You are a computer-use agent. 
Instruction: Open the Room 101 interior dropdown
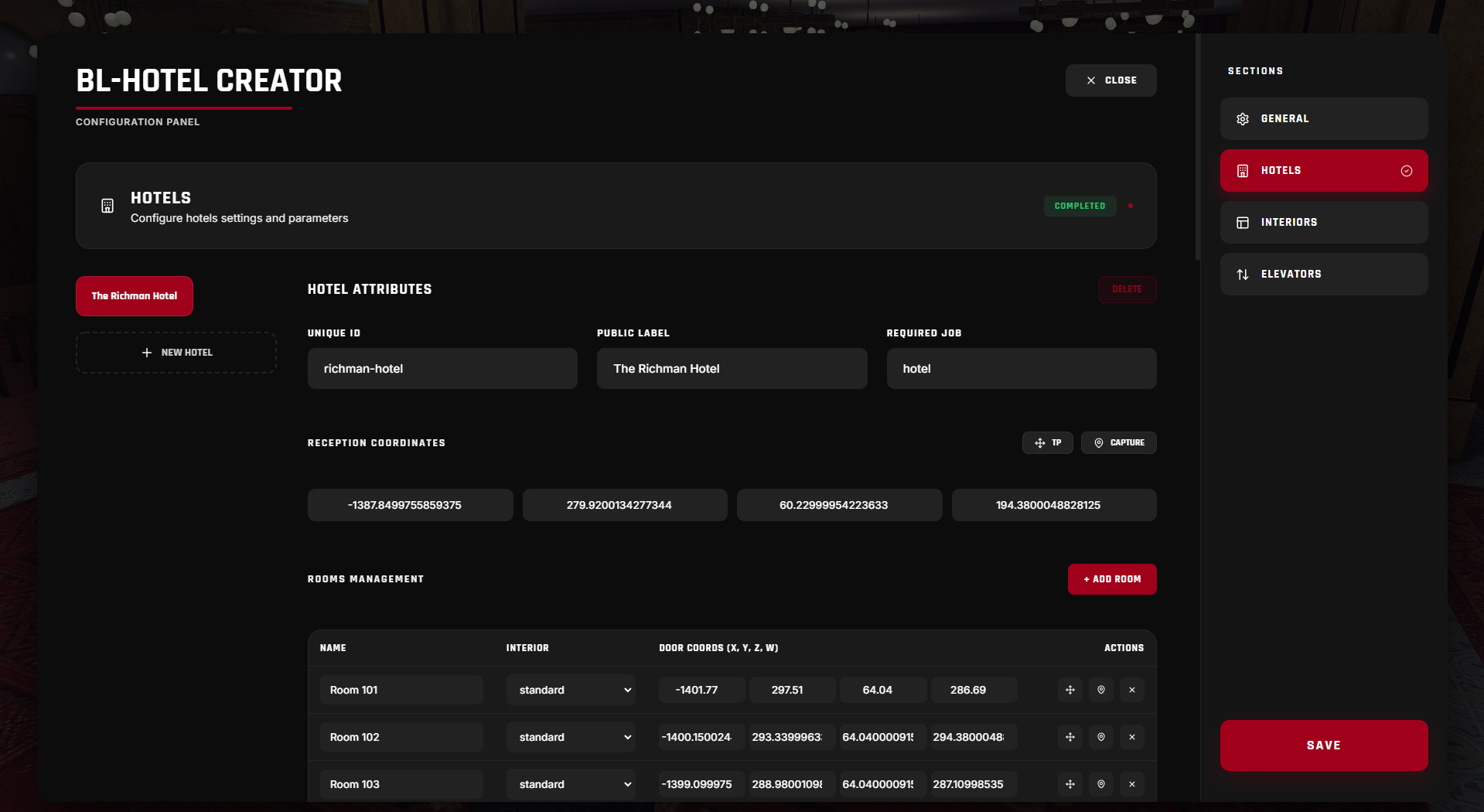[x=571, y=690]
